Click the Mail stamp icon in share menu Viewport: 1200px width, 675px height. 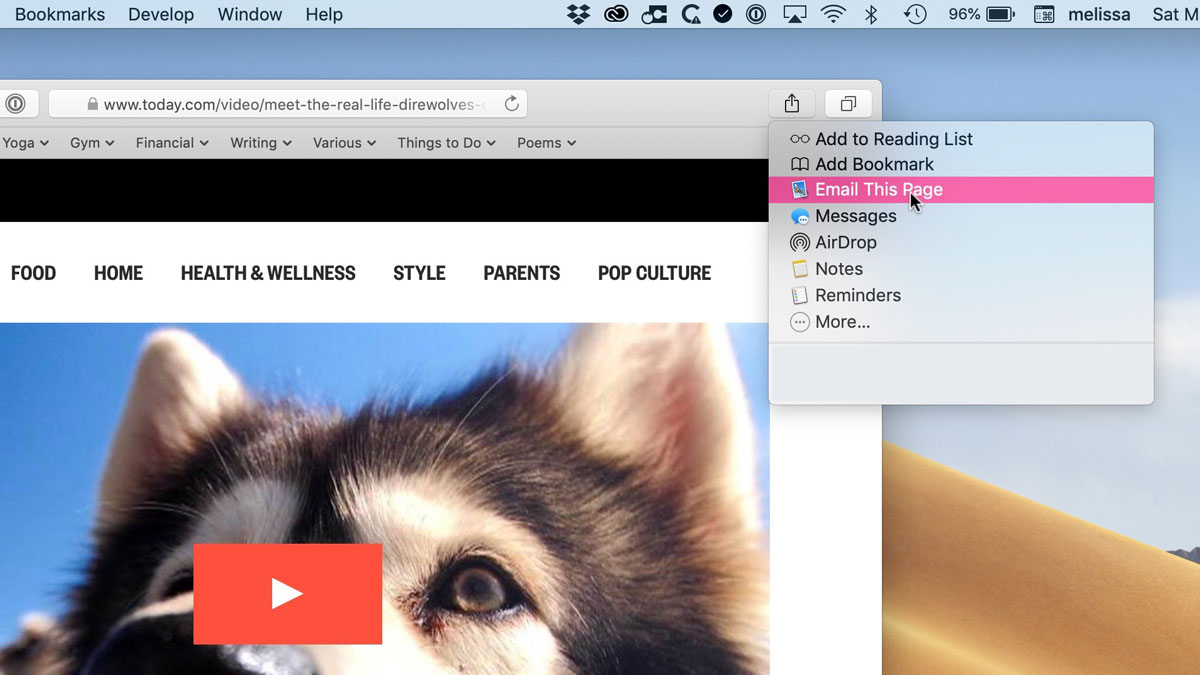tap(799, 190)
